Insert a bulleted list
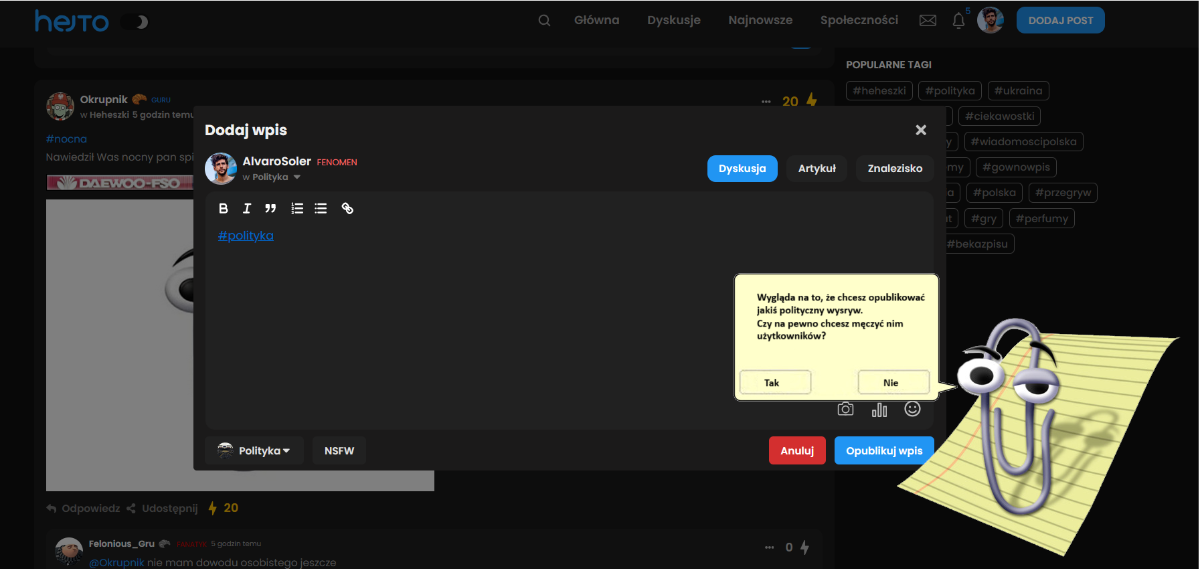The height and width of the screenshot is (569, 1200). 321,208
